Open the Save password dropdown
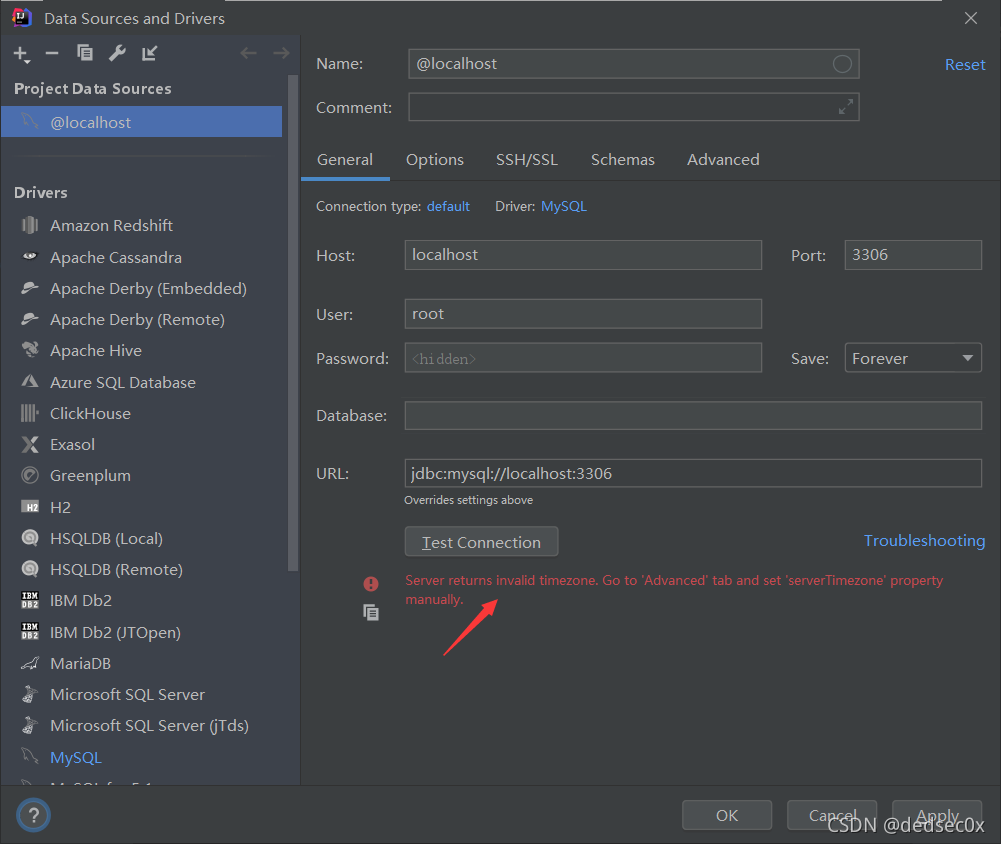 [912, 358]
